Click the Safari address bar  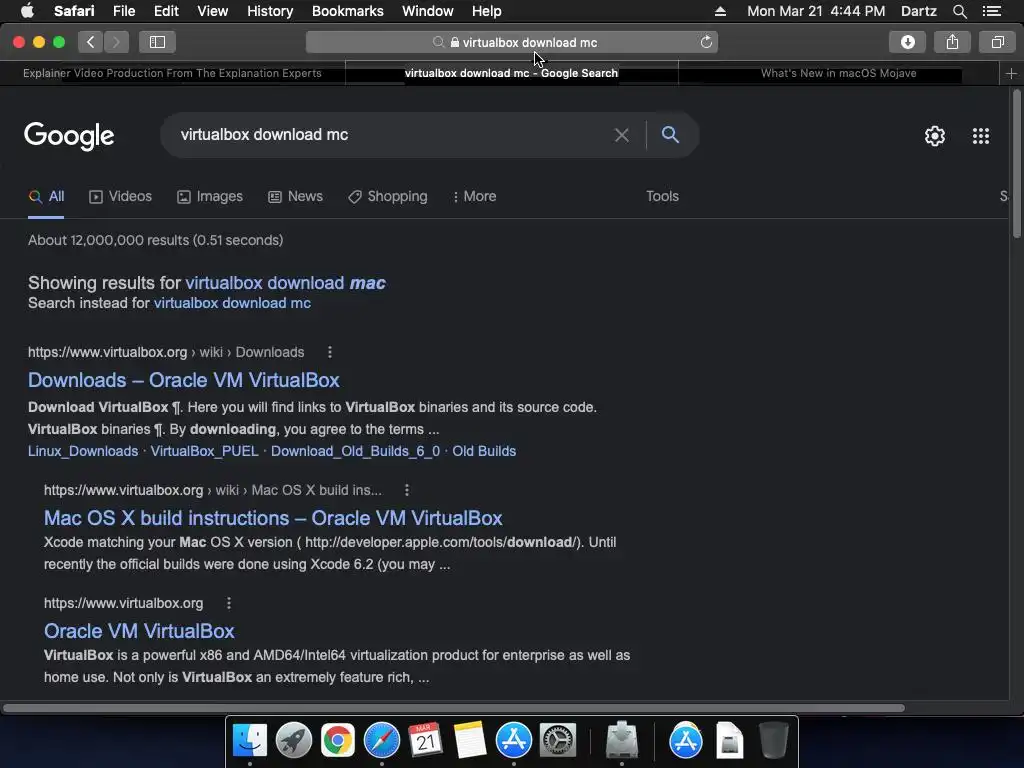512,42
